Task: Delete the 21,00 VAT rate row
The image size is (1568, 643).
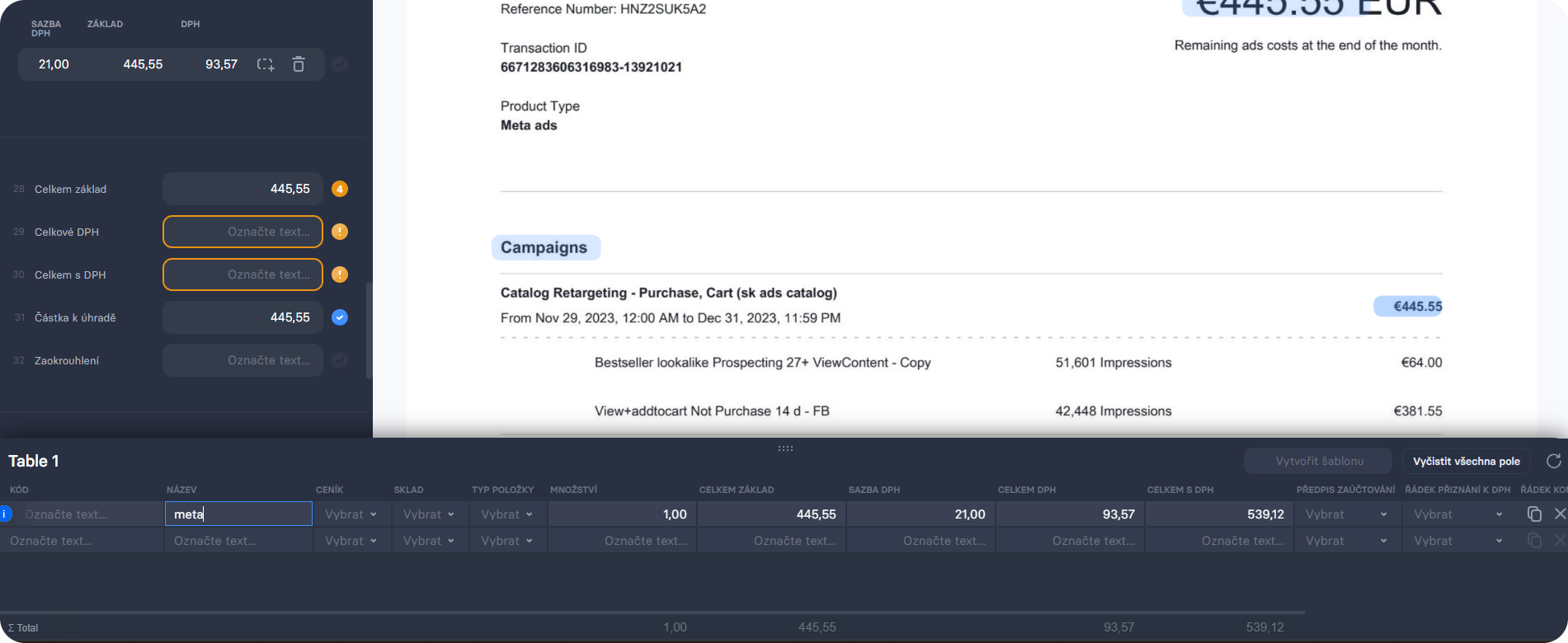Action: coord(299,64)
